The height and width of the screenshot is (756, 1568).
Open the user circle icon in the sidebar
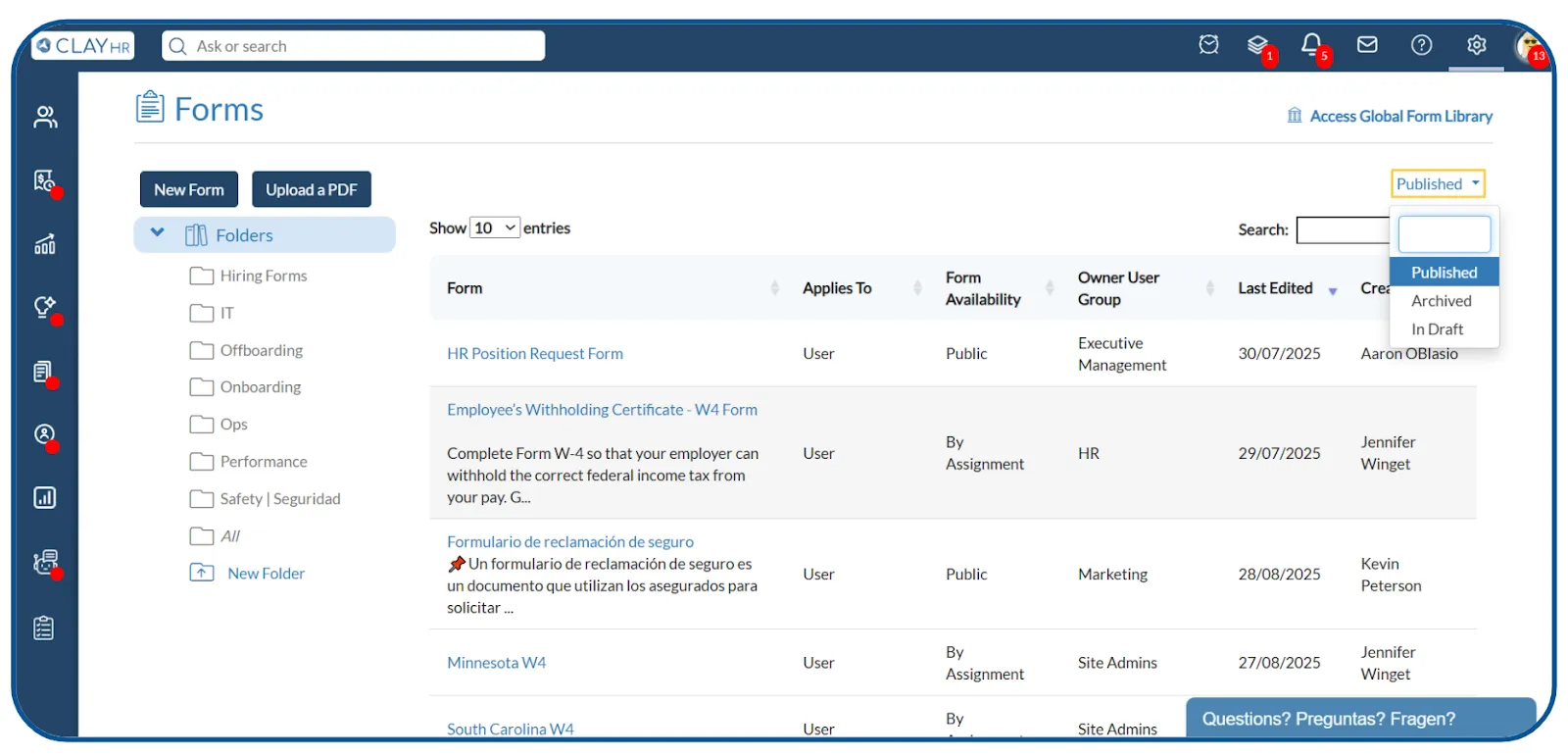45,434
